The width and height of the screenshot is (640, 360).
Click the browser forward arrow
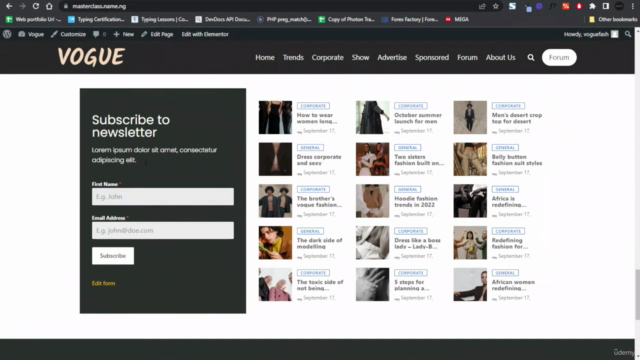point(22,6)
